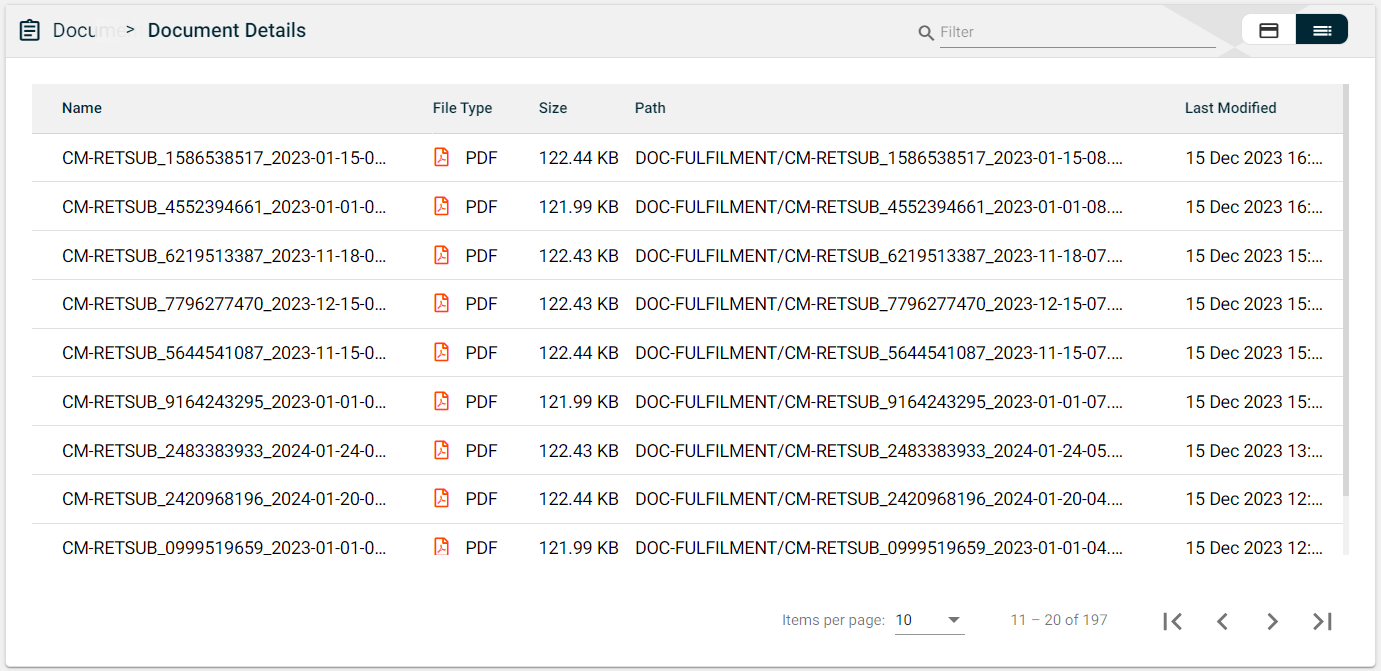This screenshot has width=1381, height=671.
Task: Switch to card view layout
Action: pos(1268,30)
